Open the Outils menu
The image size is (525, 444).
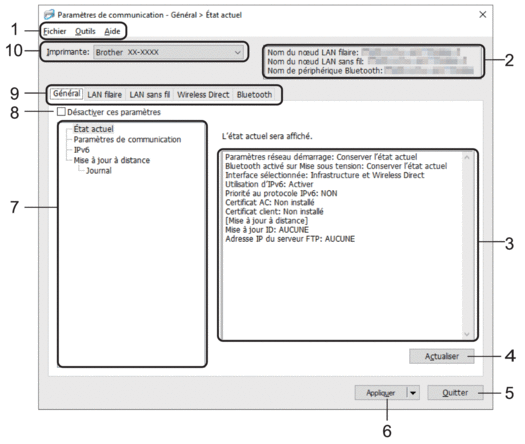point(85,31)
